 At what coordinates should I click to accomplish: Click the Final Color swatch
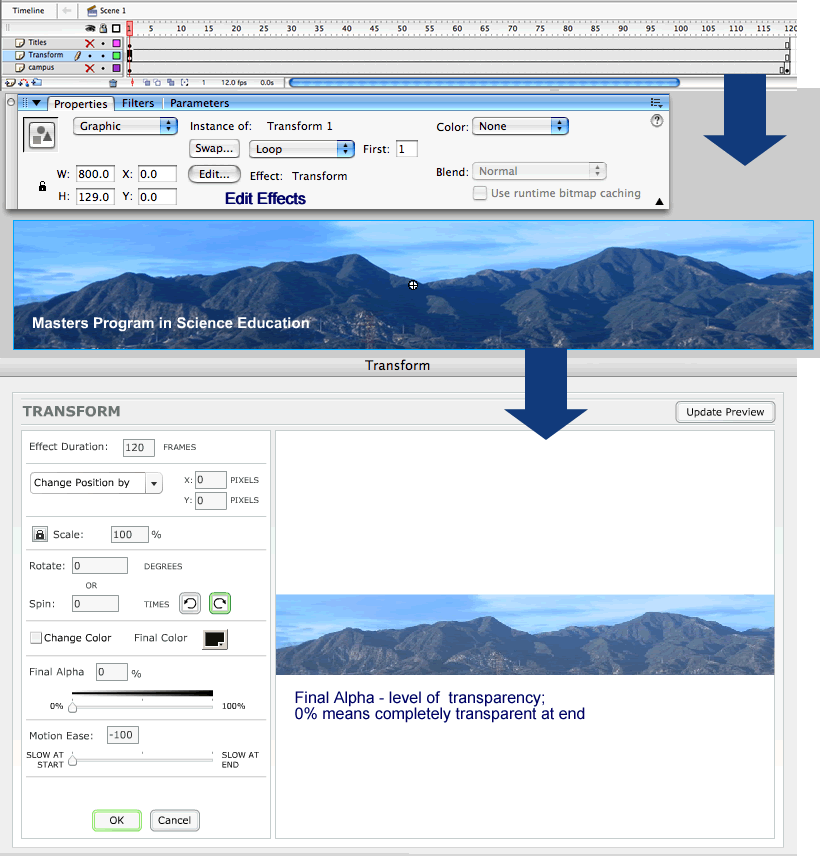[x=214, y=638]
